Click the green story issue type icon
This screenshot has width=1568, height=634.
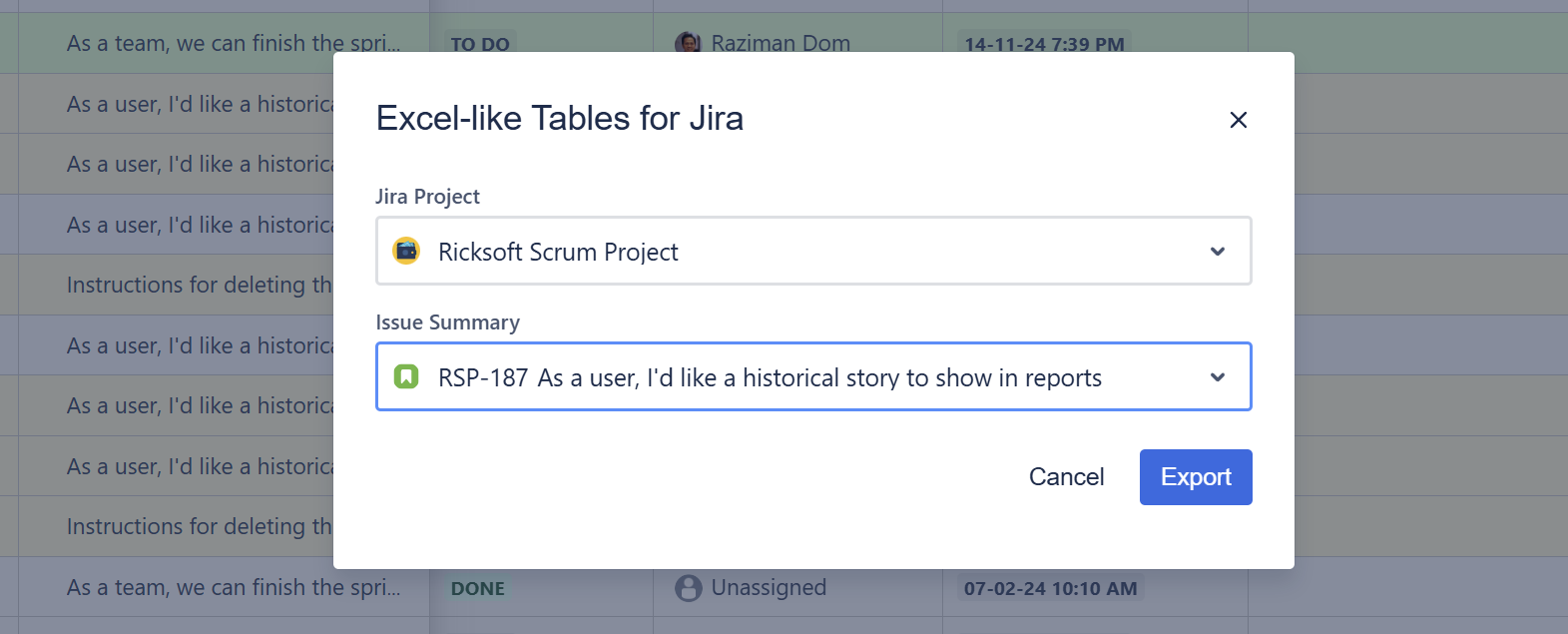(406, 376)
